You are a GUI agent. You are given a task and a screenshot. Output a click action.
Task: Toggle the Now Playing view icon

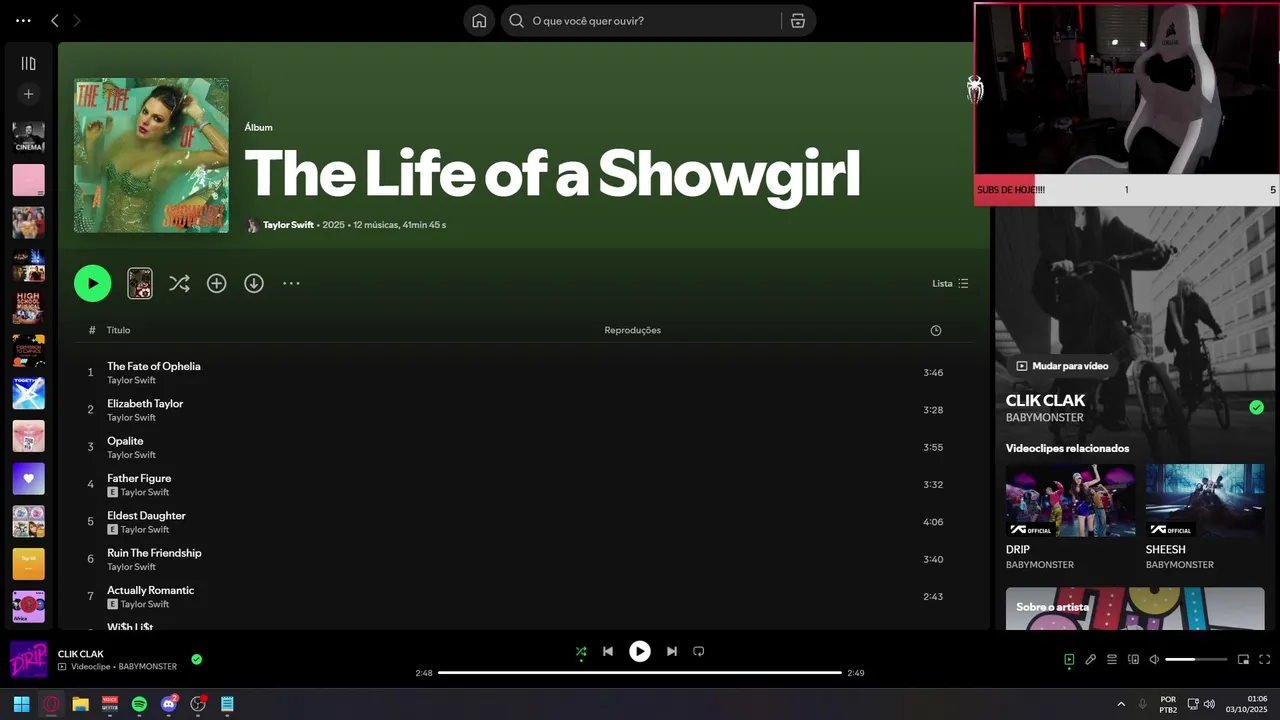[x=1069, y=660]
